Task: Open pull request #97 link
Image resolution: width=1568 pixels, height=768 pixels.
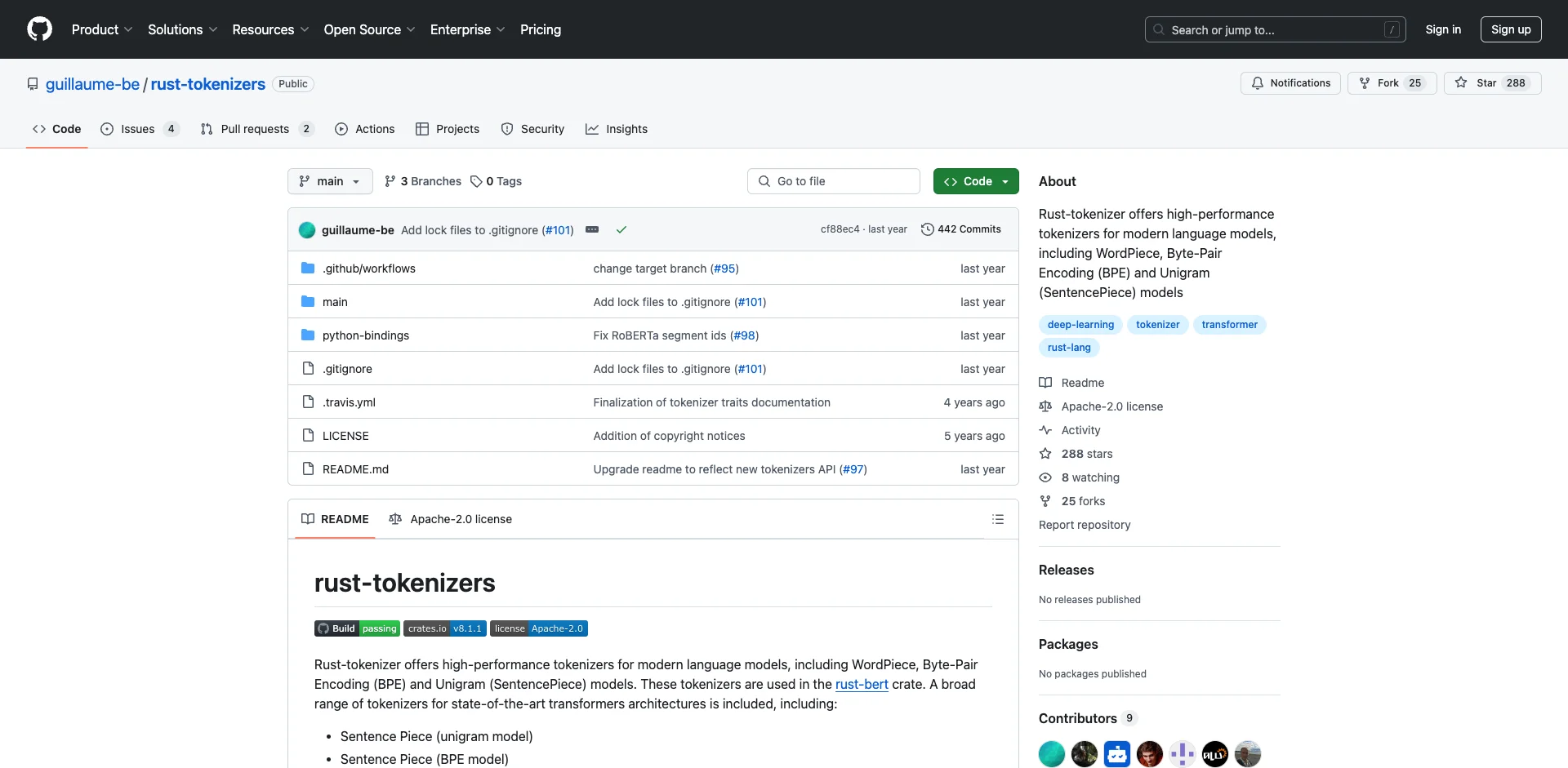Action: point(853,469)
